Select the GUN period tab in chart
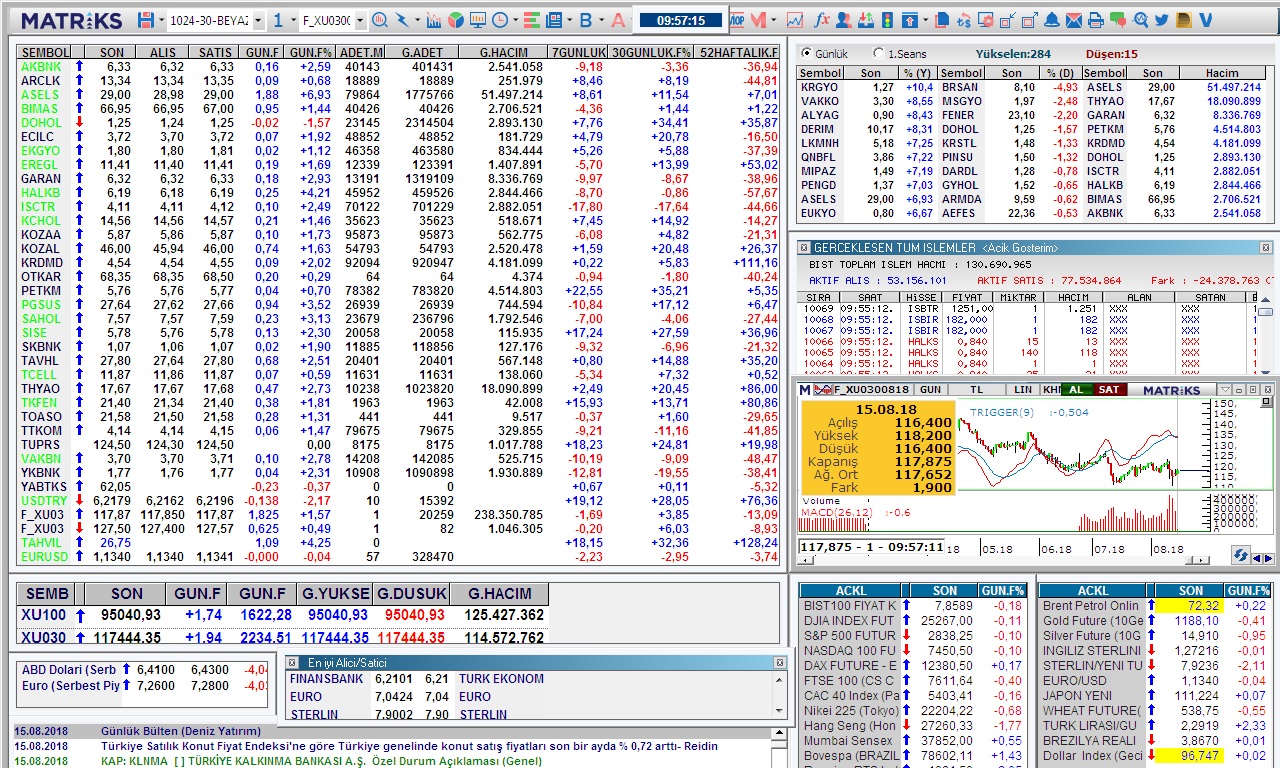1280x768 pixels. (931, 389)
